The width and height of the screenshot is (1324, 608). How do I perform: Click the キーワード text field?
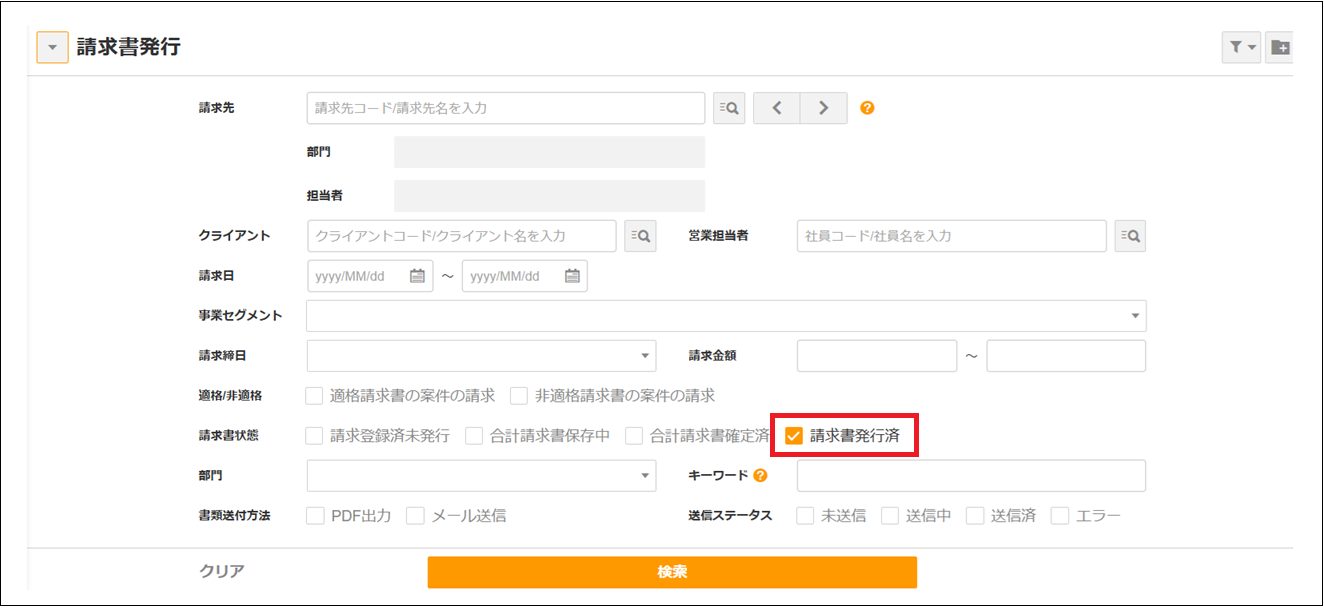(971, 476)
